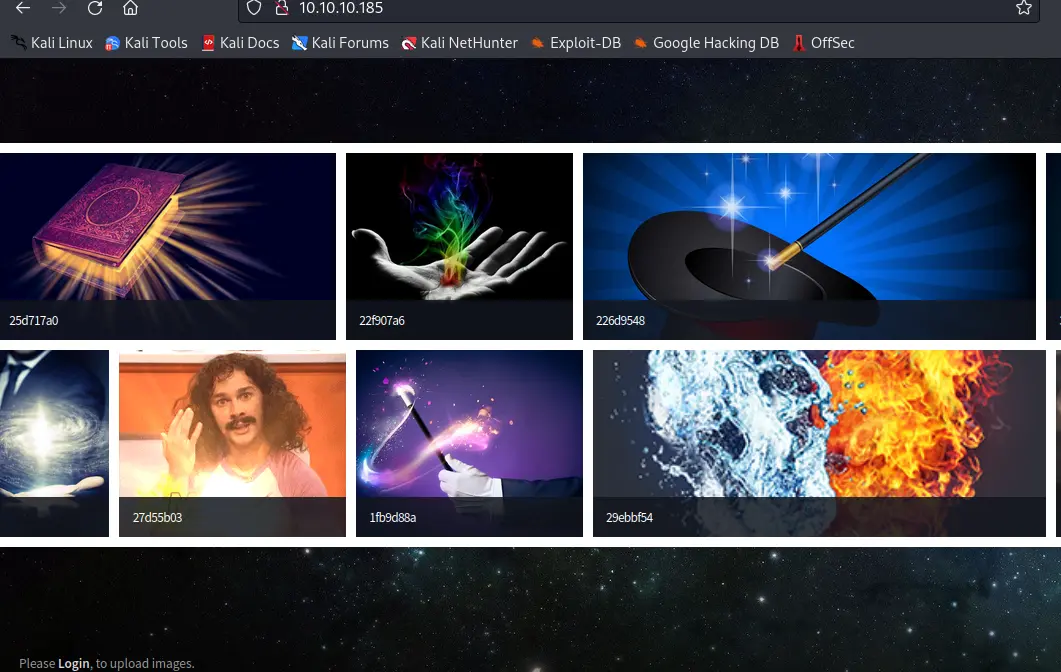Open the Kali Docs bookmark label
The width and height of the screenshot is (1061, 672).
tap(249, 43)
